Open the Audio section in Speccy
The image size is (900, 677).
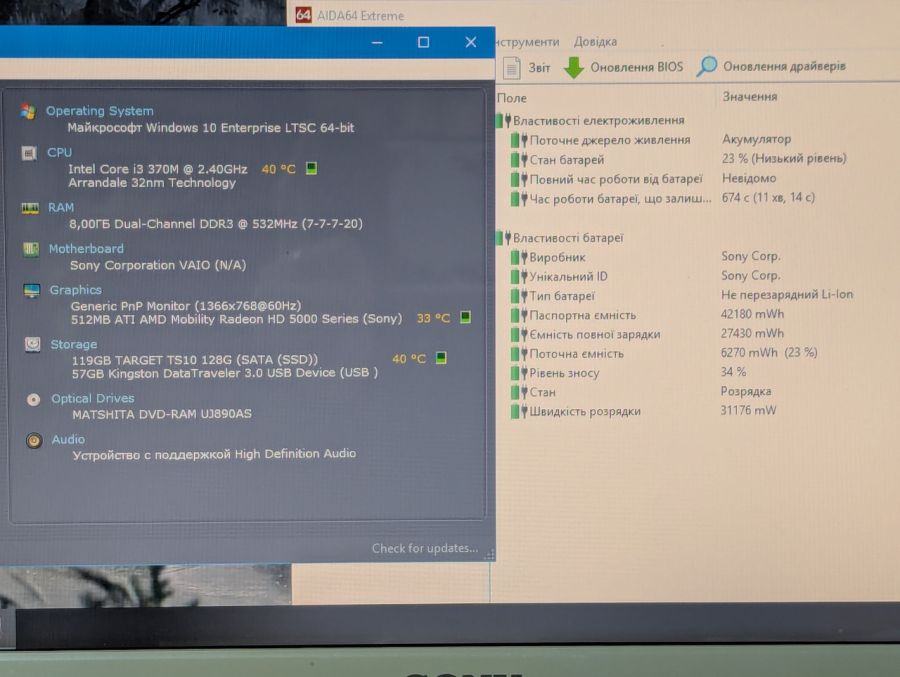click(x=68, y=439)
